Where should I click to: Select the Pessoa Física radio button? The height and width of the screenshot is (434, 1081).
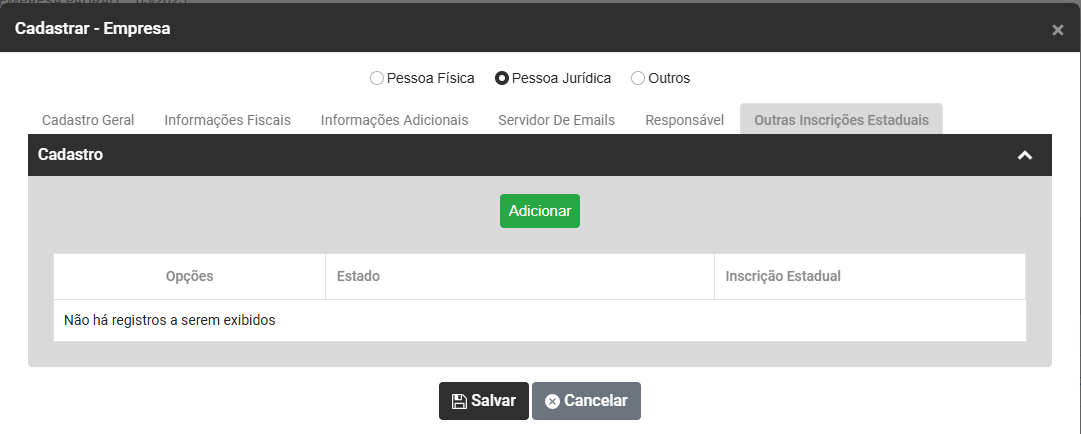[377, 78]
